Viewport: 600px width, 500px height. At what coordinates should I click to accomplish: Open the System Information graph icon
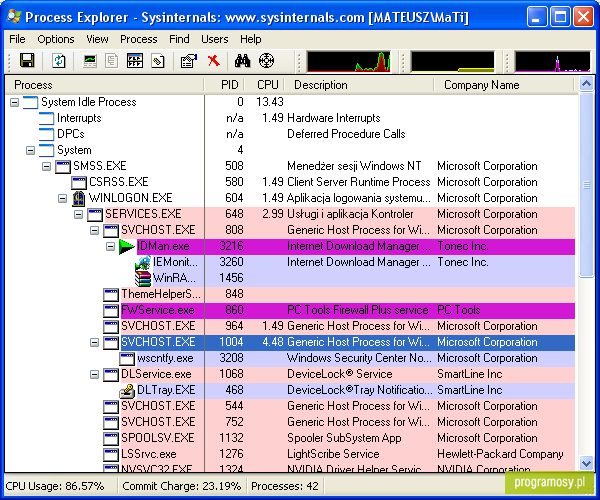pyautogui.click(x=90, y=60)
